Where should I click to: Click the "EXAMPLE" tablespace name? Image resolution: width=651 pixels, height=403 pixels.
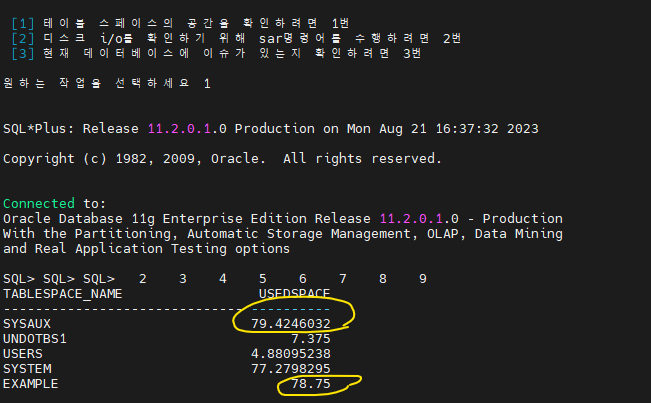(x=30, y=384)
